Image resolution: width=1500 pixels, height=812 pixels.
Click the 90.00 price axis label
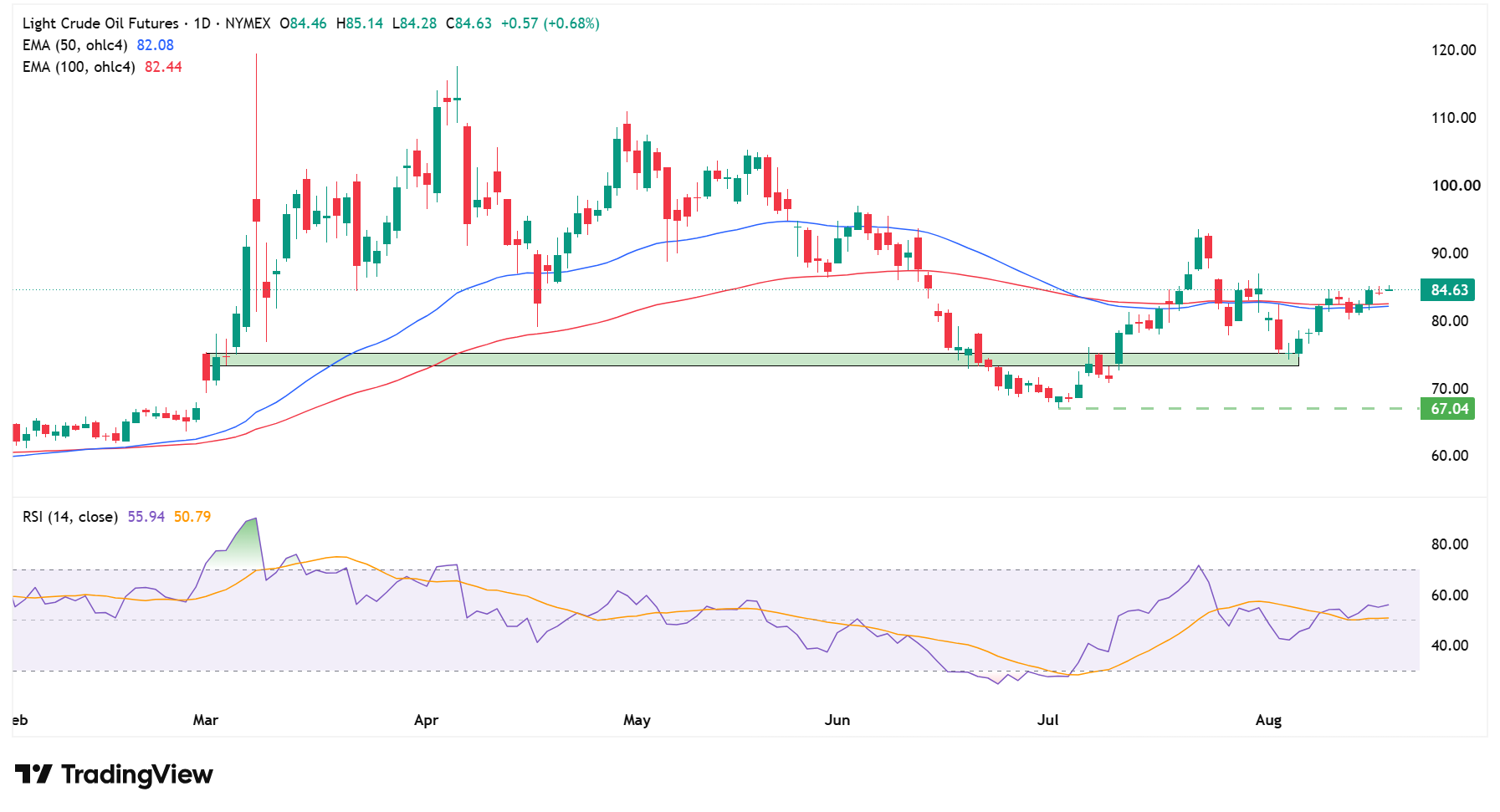[x=1450, y=253]
